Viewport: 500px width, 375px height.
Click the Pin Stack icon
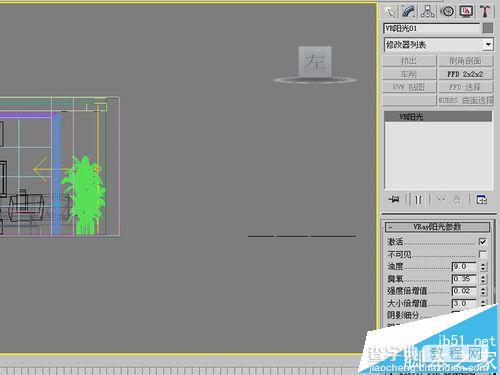click(x=394, y=199)
